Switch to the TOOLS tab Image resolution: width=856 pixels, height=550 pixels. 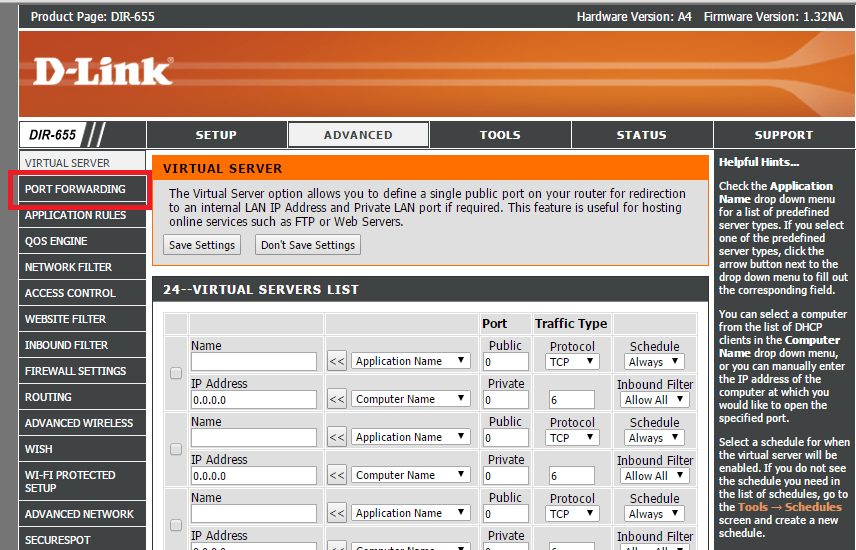[x=500, y=135]
